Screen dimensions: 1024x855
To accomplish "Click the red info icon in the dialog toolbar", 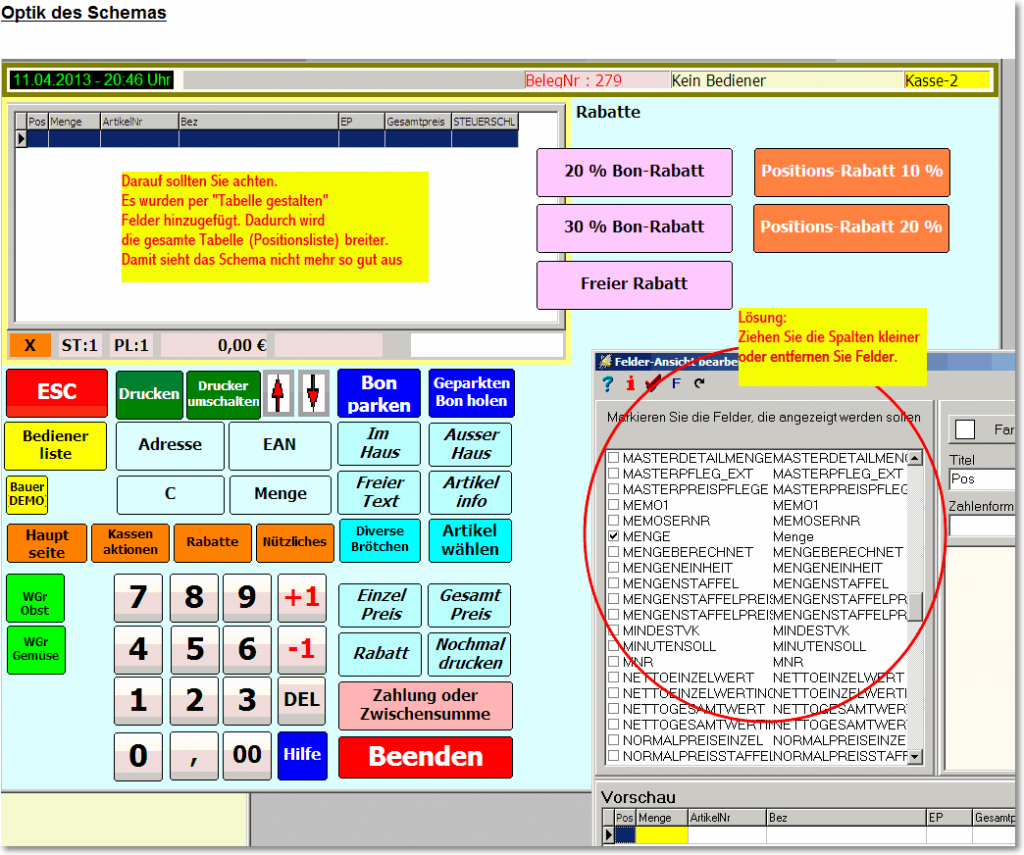I will [x=630, y=383].
